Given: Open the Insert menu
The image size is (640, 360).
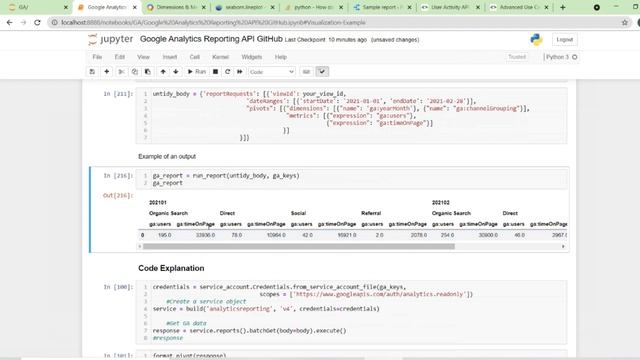Looking at the screenshot, I should point(170,57).
